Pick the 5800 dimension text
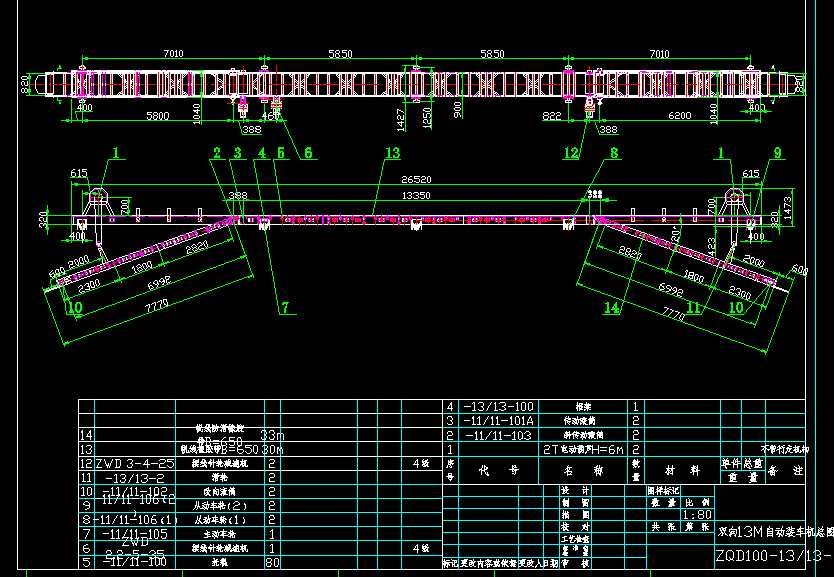The width and height of the screenshot is (834, 577). [157, 115]
